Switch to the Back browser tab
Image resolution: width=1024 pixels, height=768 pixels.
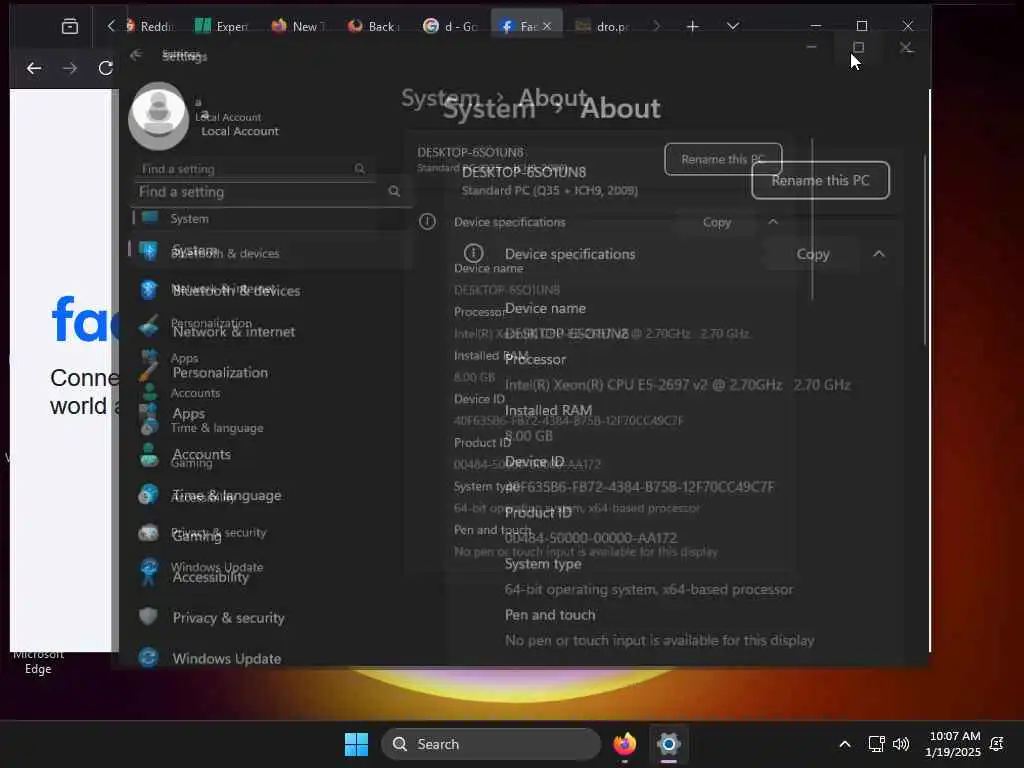pyautogui.click(x=375, y=26)
